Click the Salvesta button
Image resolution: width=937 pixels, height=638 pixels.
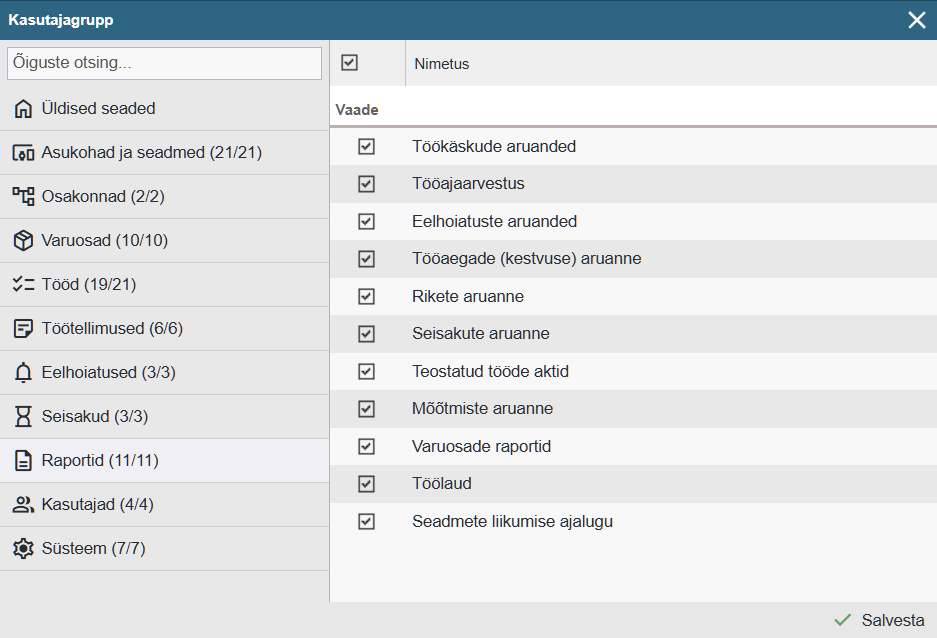point(880,620)
